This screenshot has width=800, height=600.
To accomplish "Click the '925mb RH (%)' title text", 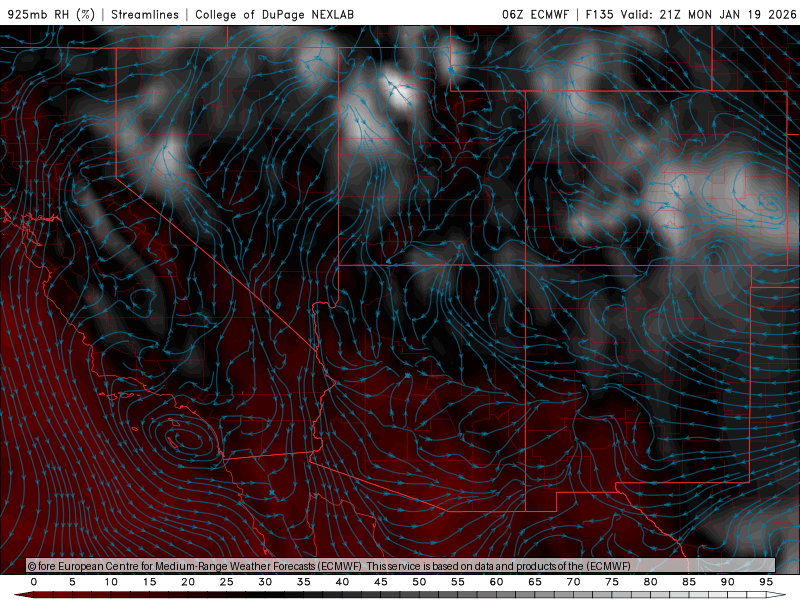I will click(52, 14).
